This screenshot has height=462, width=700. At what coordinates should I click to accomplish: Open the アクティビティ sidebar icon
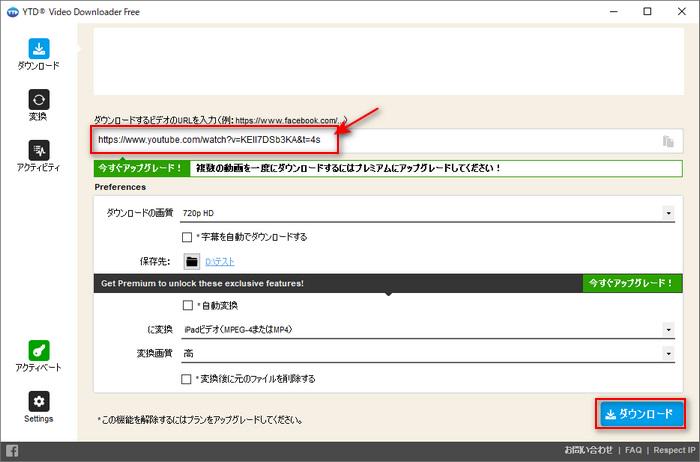[x=39, y=150]
